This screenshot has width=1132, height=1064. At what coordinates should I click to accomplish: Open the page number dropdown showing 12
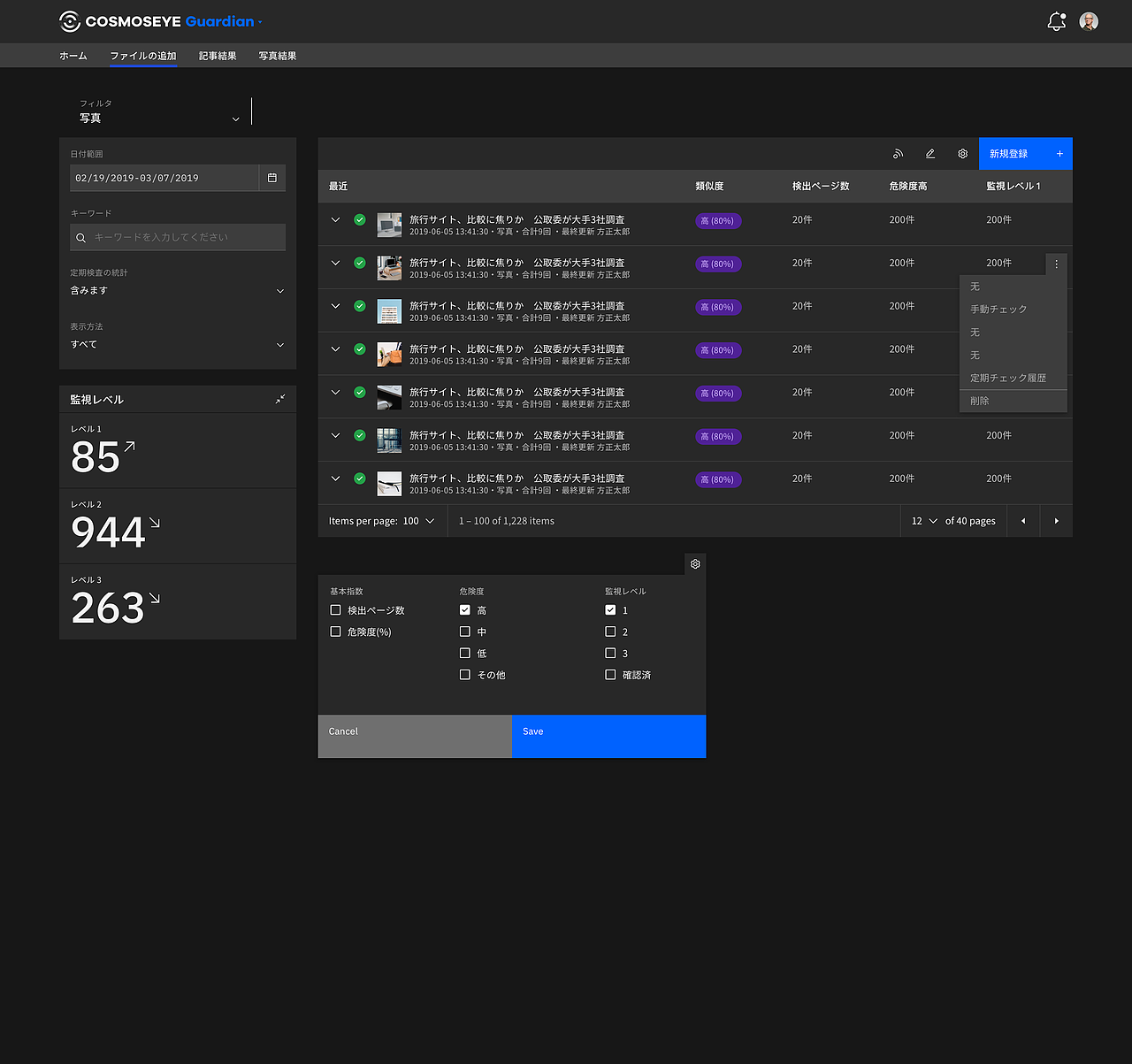(924, 521)
